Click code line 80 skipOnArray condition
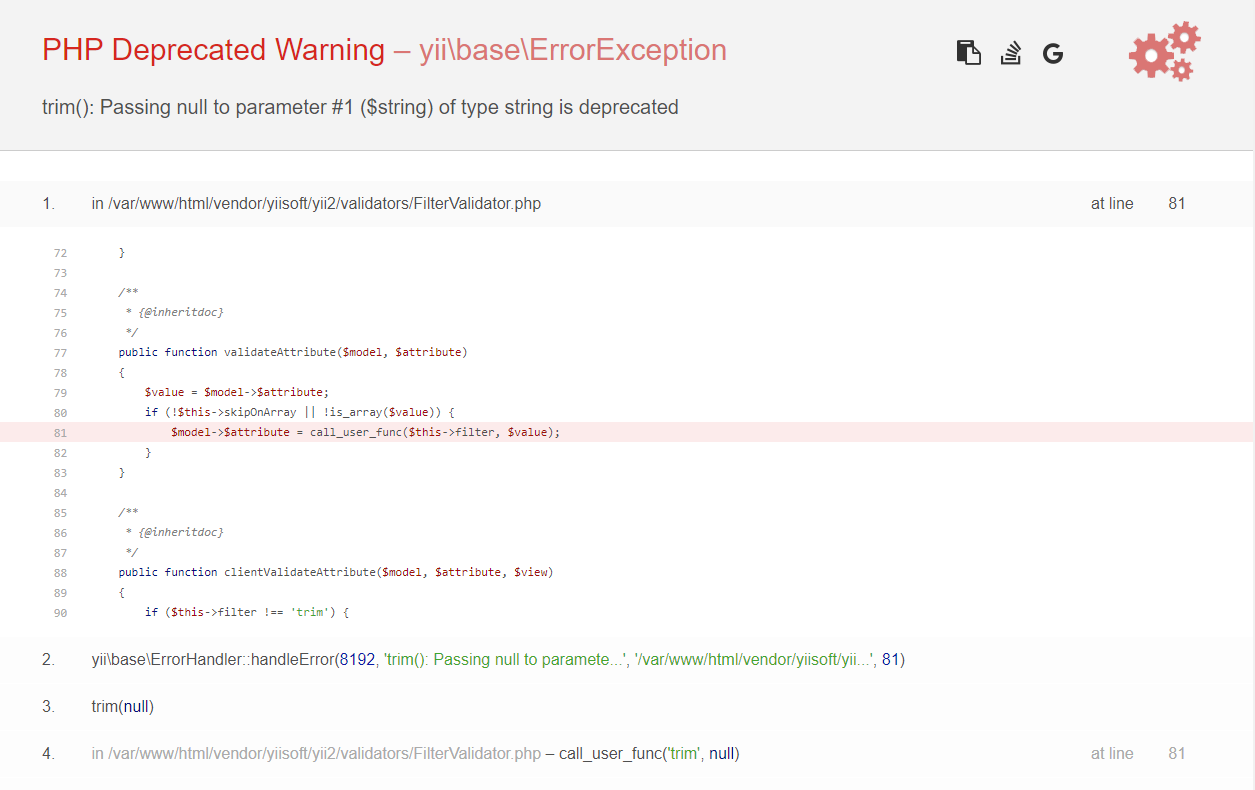 point(300,412)
